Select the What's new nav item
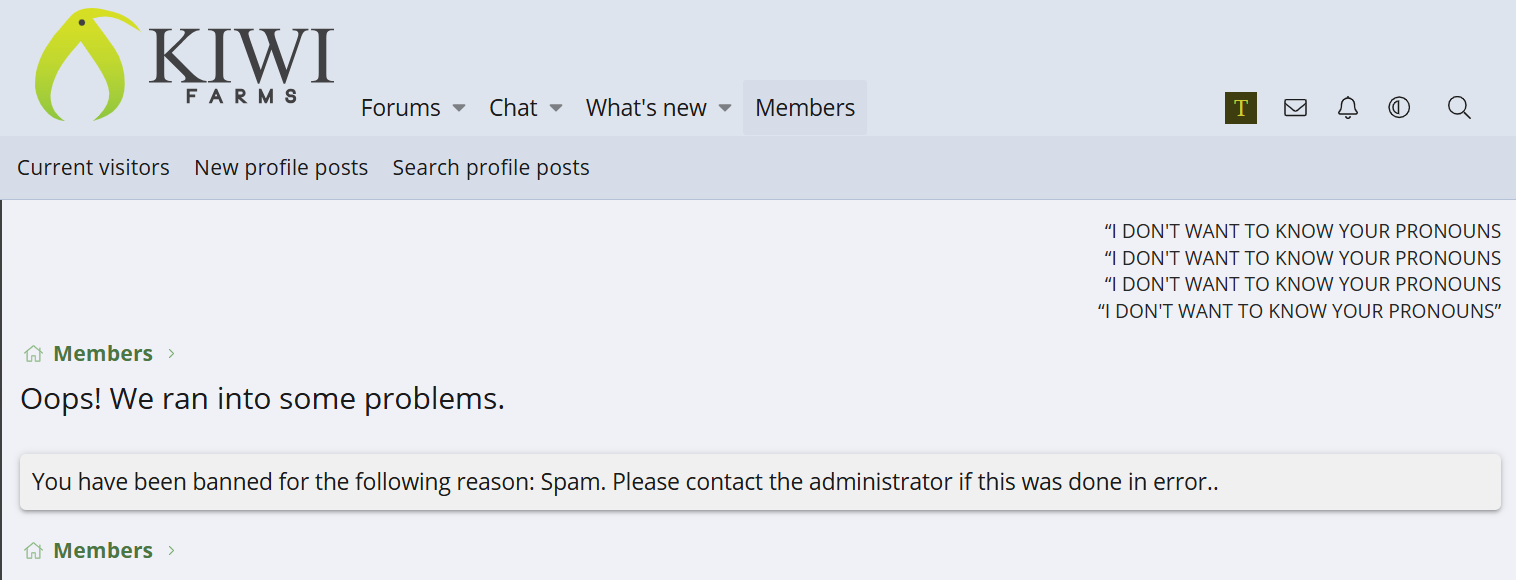 646,108
